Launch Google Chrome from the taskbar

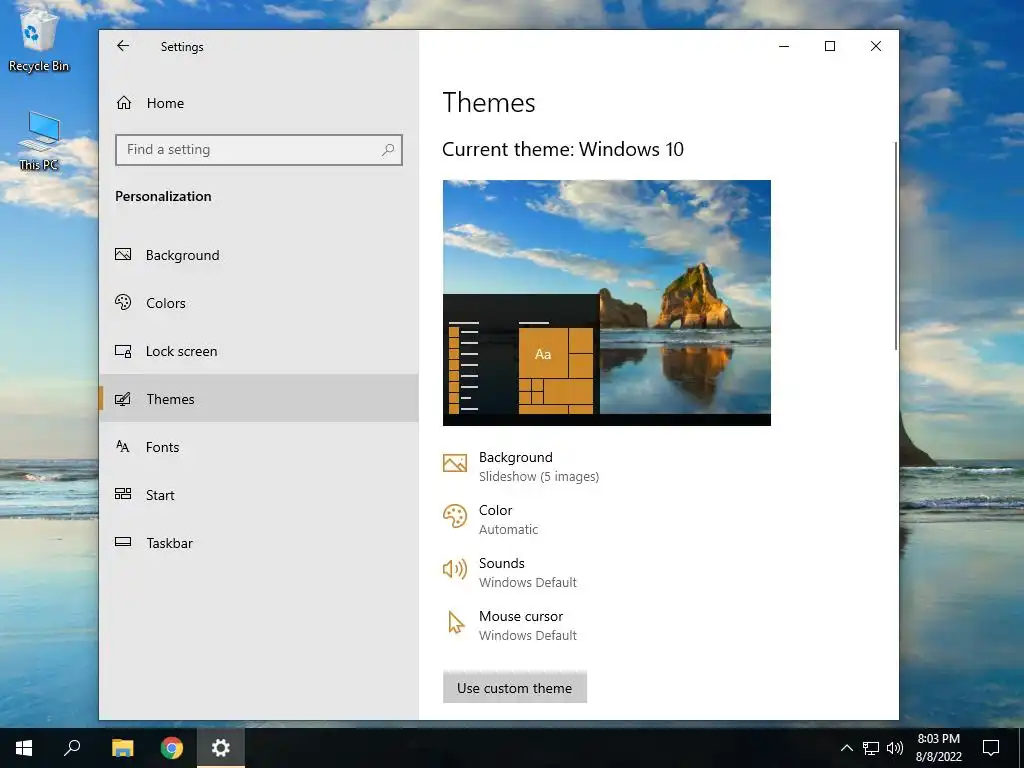172,748
